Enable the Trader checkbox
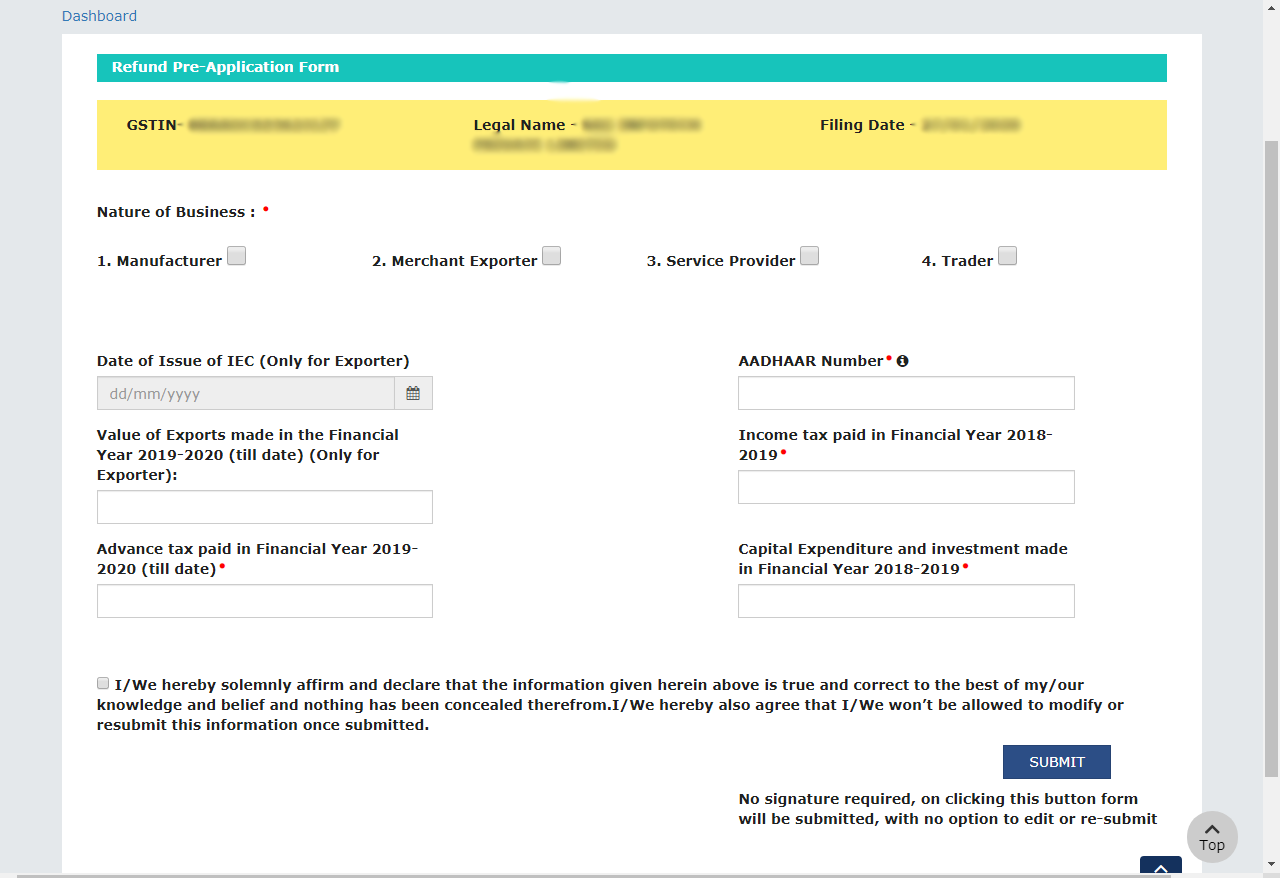The width and height of the screenshot is (1280, 878). (1007, 256)
